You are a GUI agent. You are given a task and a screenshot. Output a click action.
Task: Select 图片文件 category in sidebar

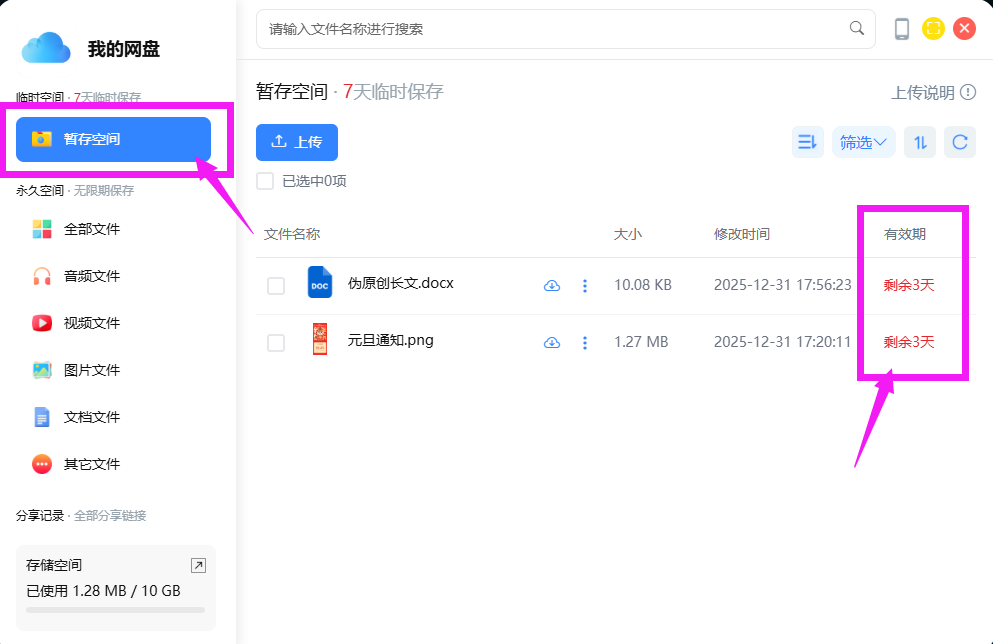click(x=91, y=370)
